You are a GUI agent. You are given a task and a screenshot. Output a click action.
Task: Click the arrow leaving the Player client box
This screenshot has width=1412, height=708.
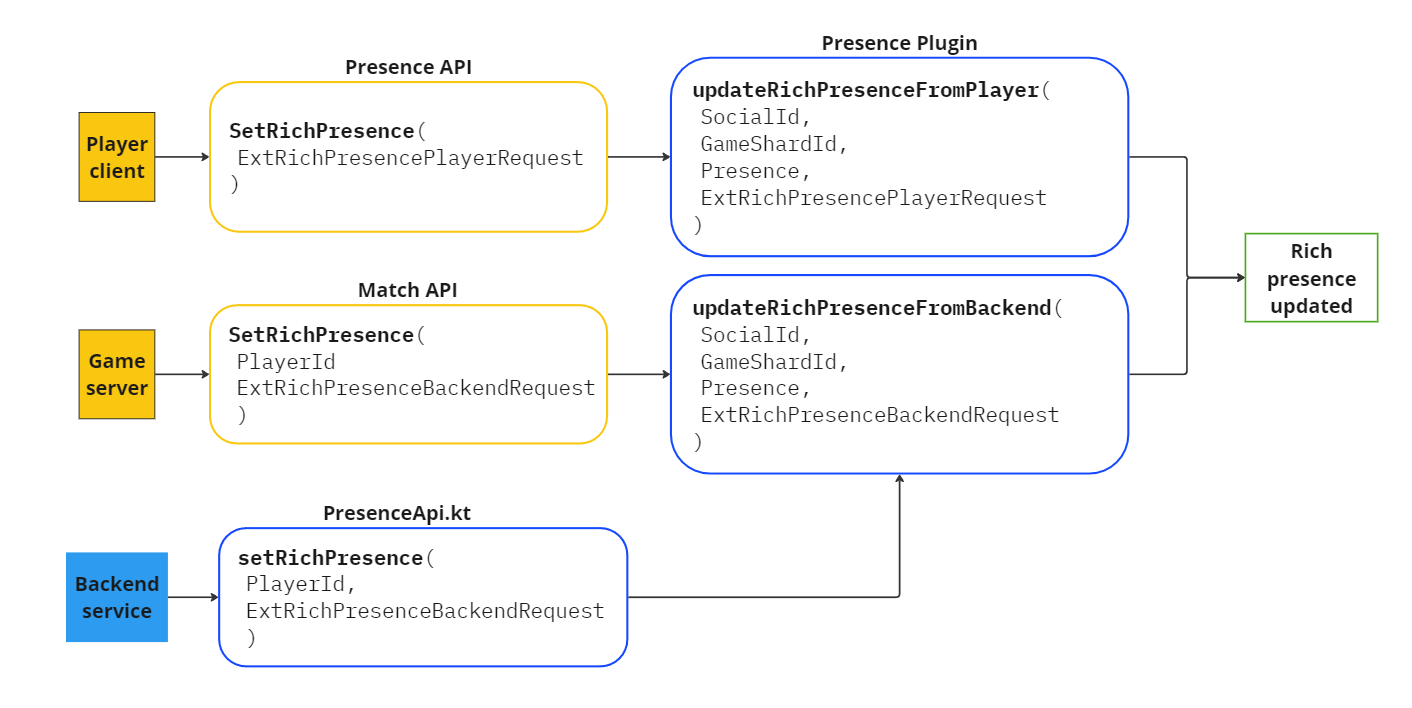click(182, 157)
